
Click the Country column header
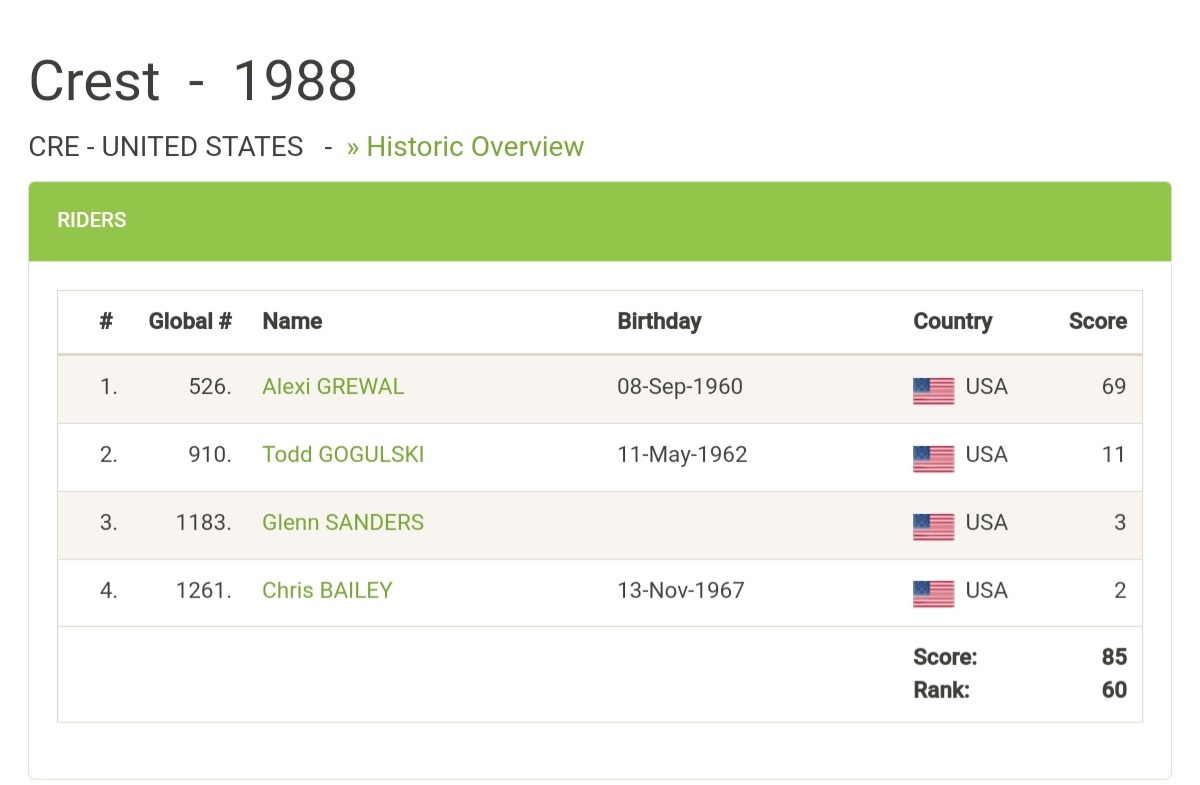(x=953, y=321)
